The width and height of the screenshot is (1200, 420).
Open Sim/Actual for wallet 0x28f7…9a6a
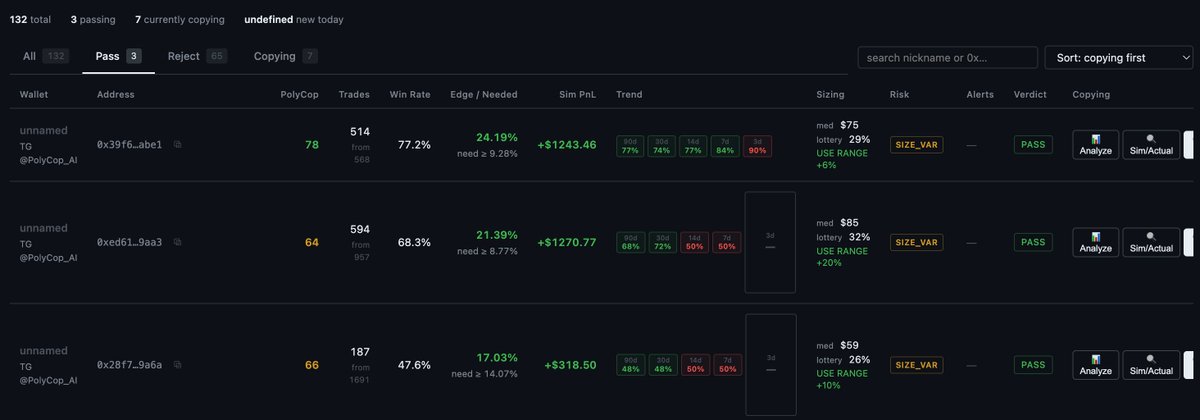1151,365
